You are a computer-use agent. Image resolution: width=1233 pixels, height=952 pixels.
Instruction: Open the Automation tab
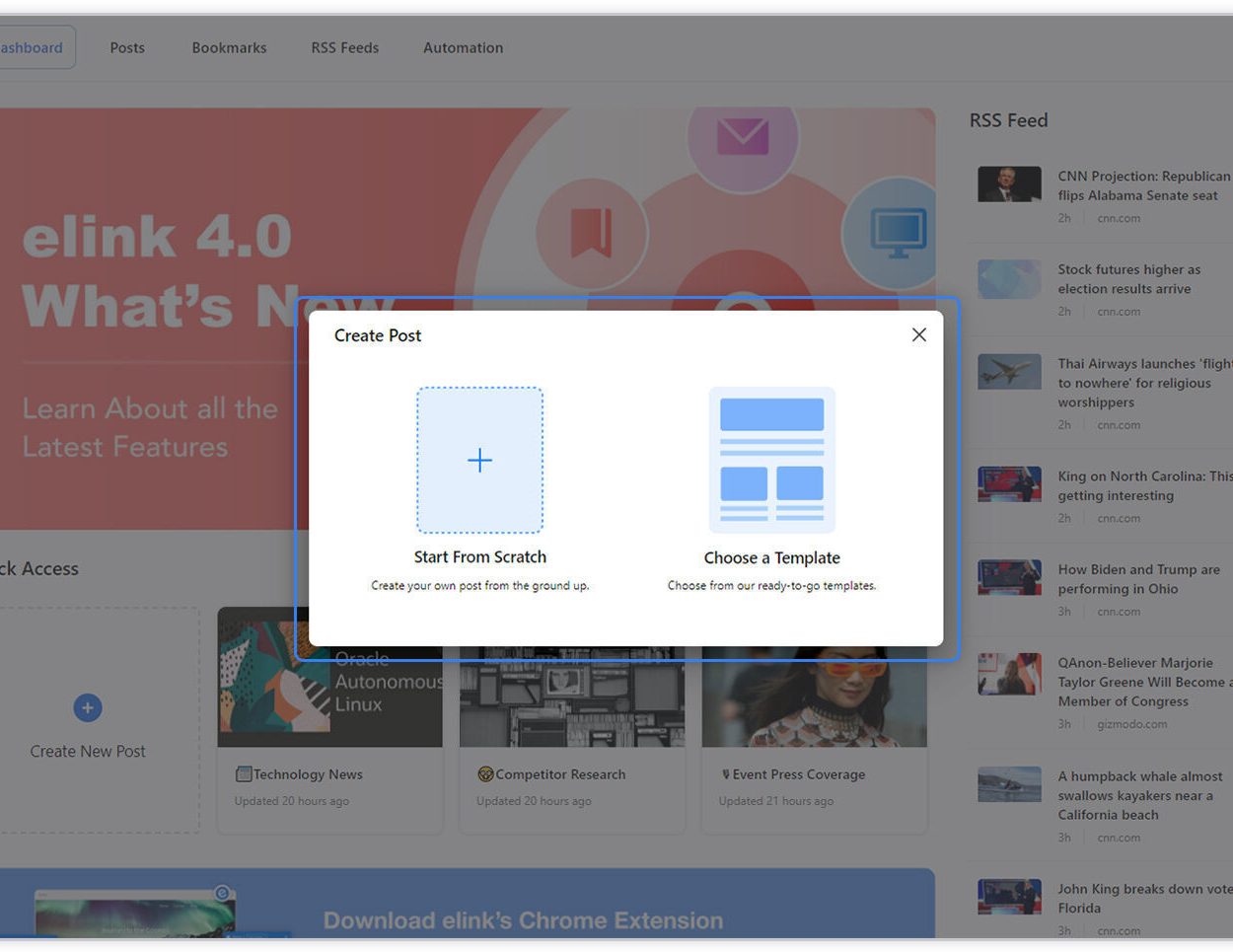point(463,47)
